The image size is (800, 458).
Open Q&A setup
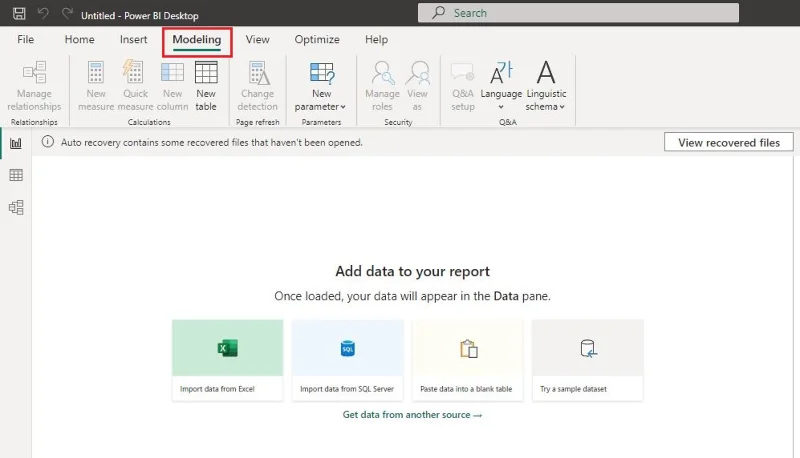click(x=463, y=86)
